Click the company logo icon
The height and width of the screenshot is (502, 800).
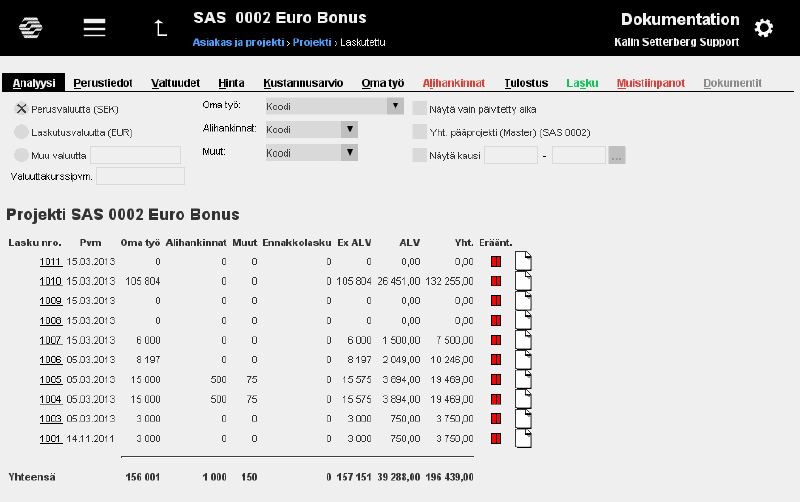point(31,28)
